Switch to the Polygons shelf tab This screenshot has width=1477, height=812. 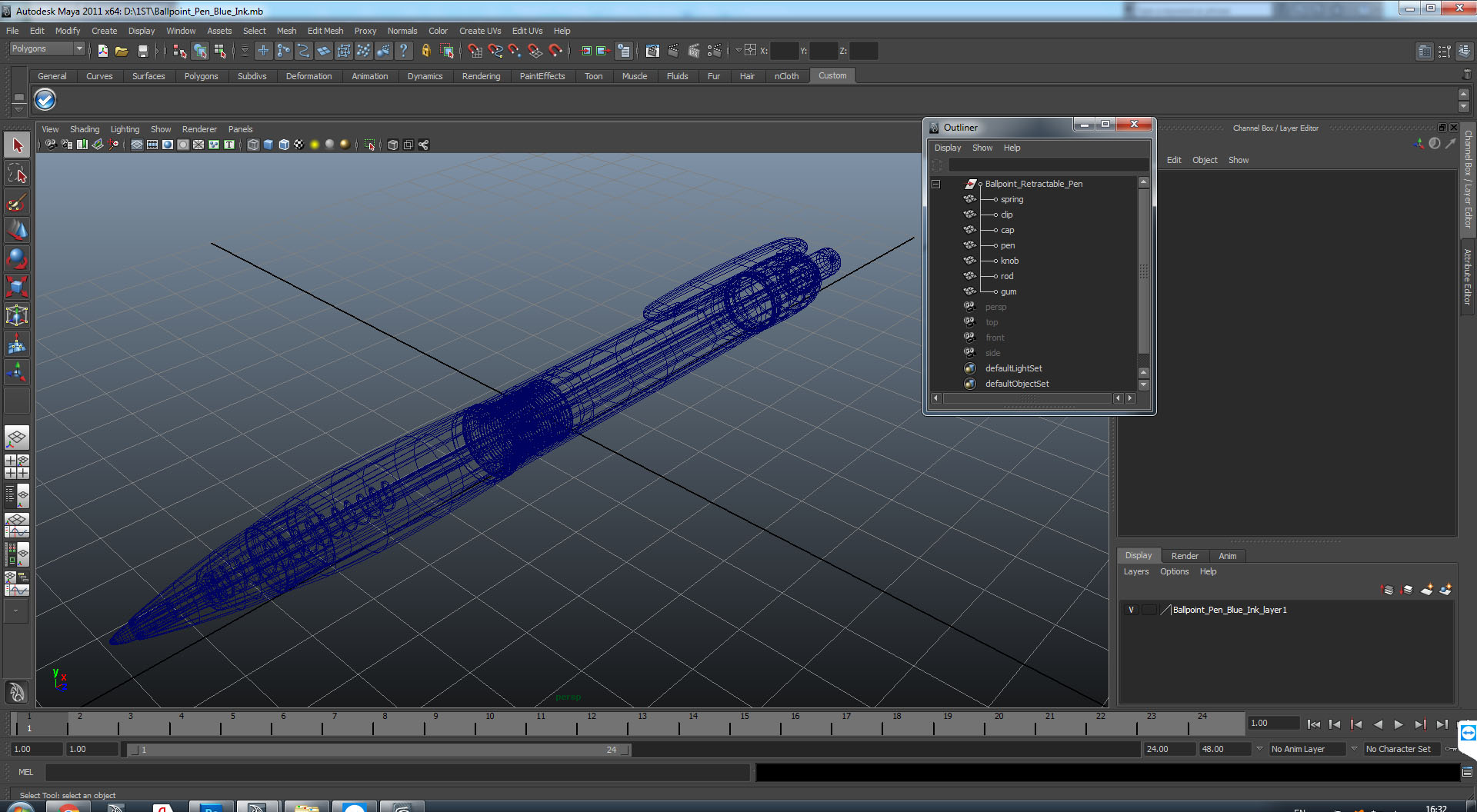pyautogui.click(x=201, y=76)
